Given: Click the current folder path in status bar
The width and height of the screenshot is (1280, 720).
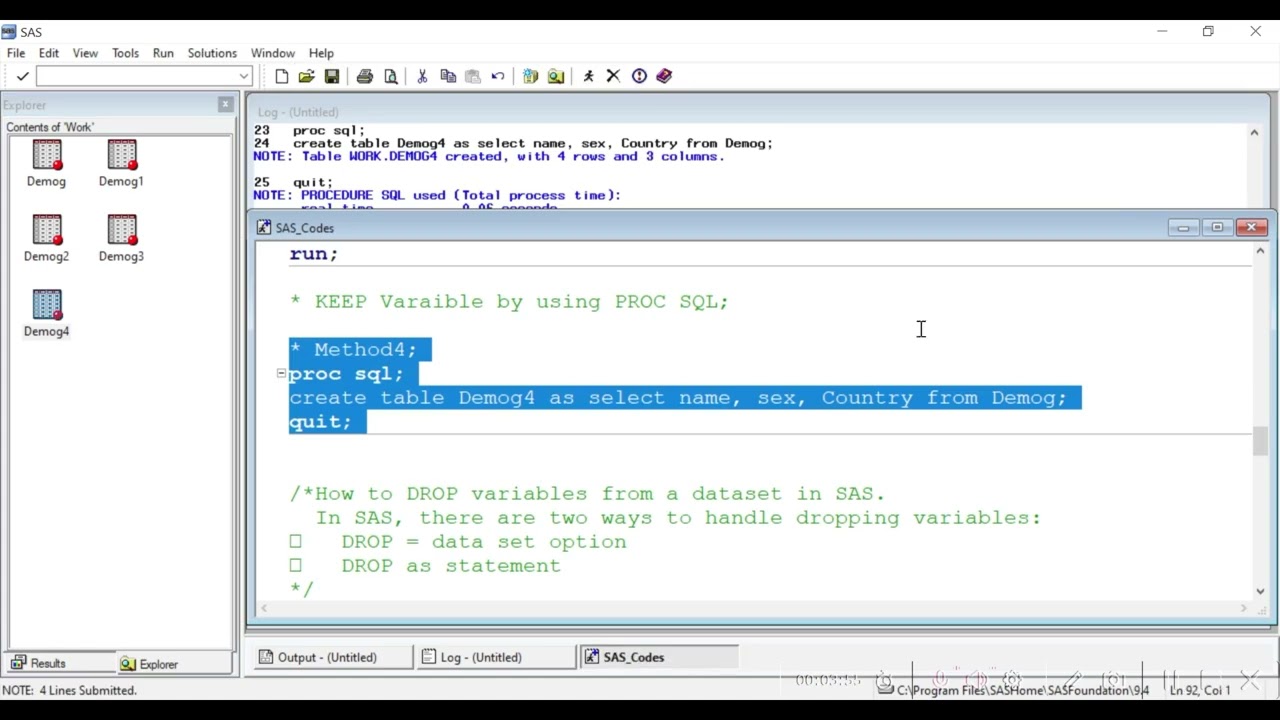Looking at the screenshot, I should click(x=1014, y=690).
